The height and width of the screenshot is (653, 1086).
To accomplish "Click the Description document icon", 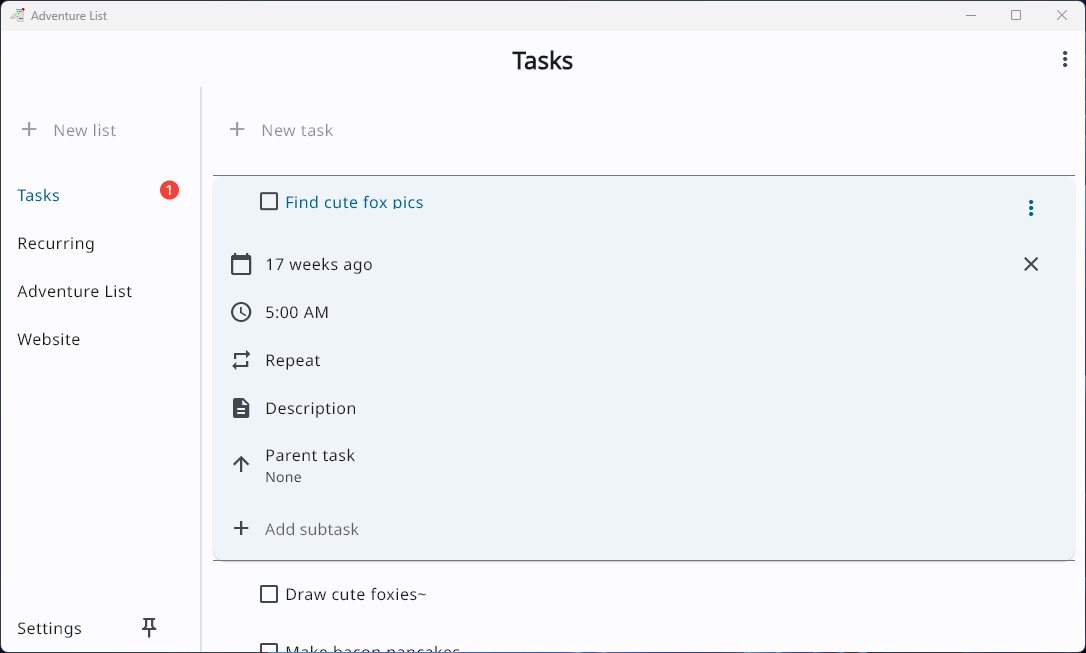I will click(241, 409).
